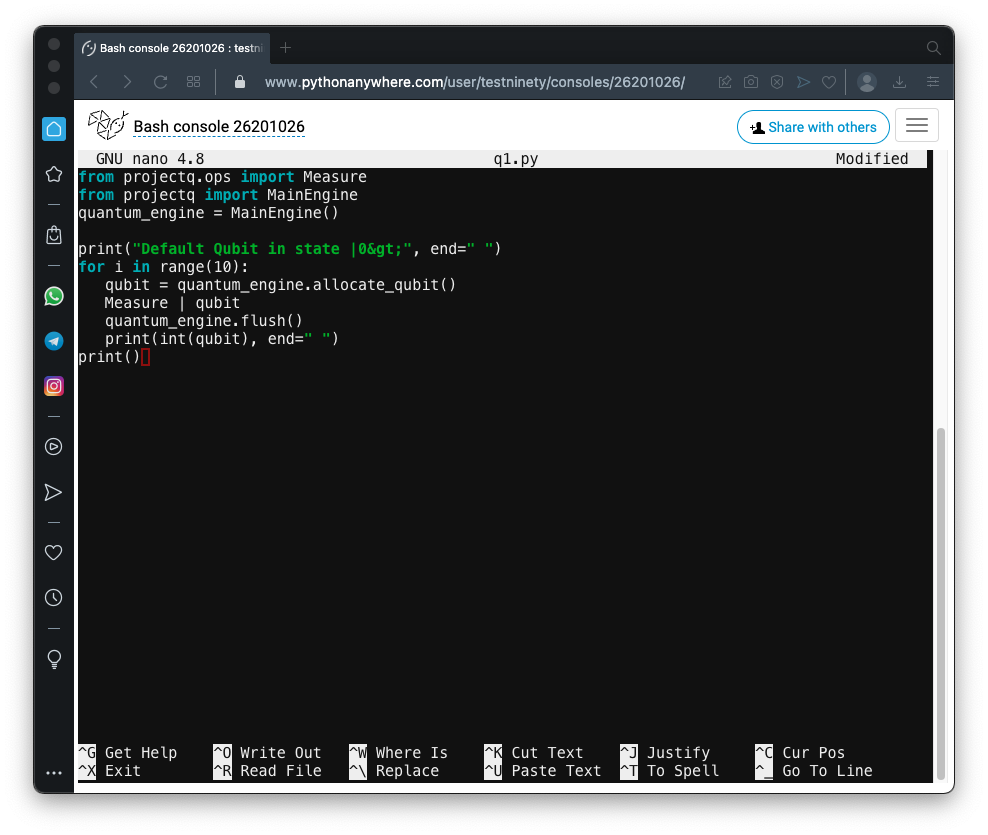This screenshot has width=988, height=835.
Task: Expand the PythonAnywhere hamburger menu
Action: tap(916, 126)
